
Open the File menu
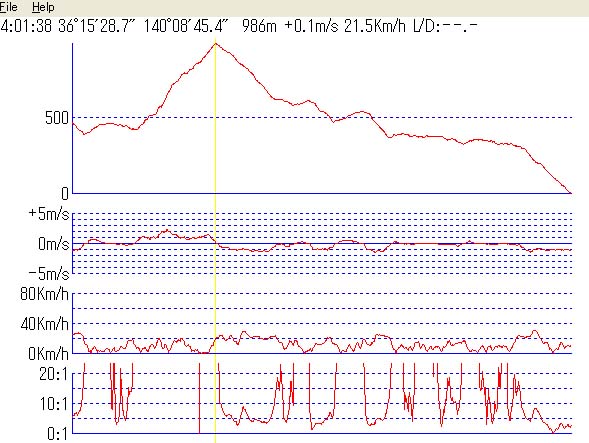coord(8,7)
